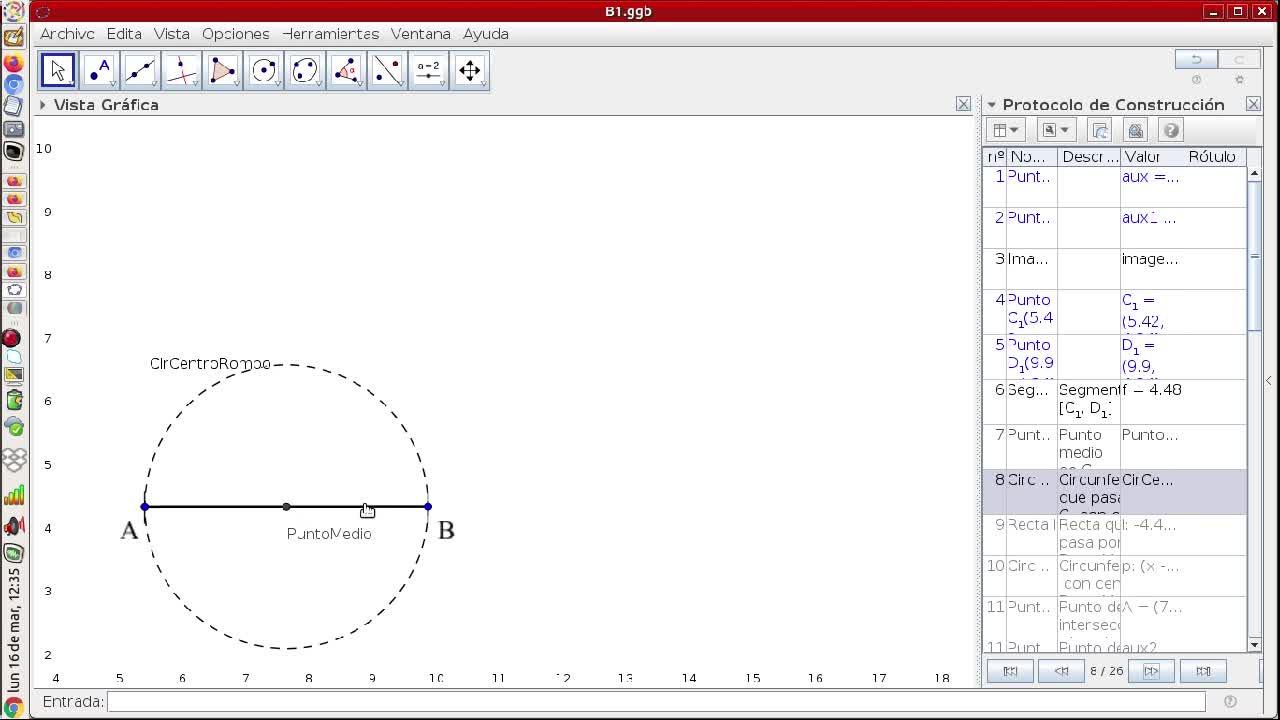This screenshot has width=1280, height=720.
Task: Click the Entrada input field
Action: [x=655, y=701]
